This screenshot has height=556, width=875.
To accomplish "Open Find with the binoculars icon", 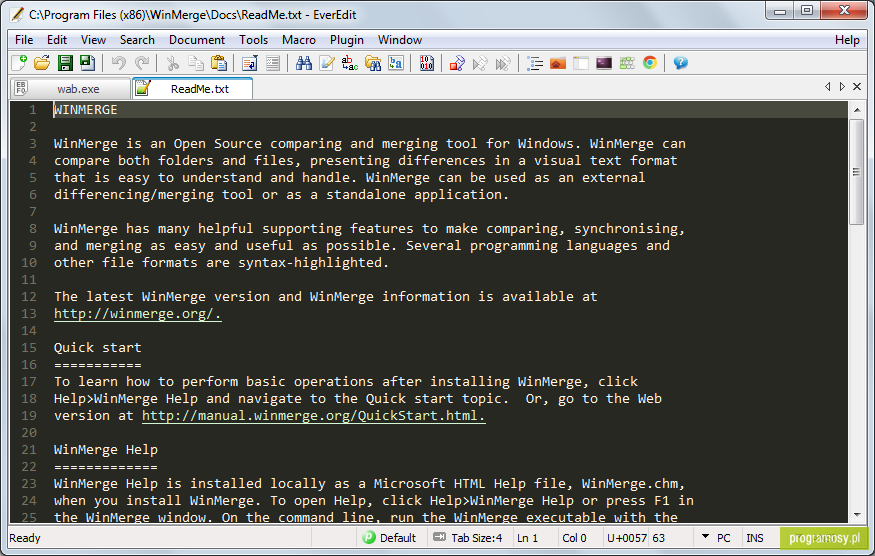I will (x=304, y=63).
